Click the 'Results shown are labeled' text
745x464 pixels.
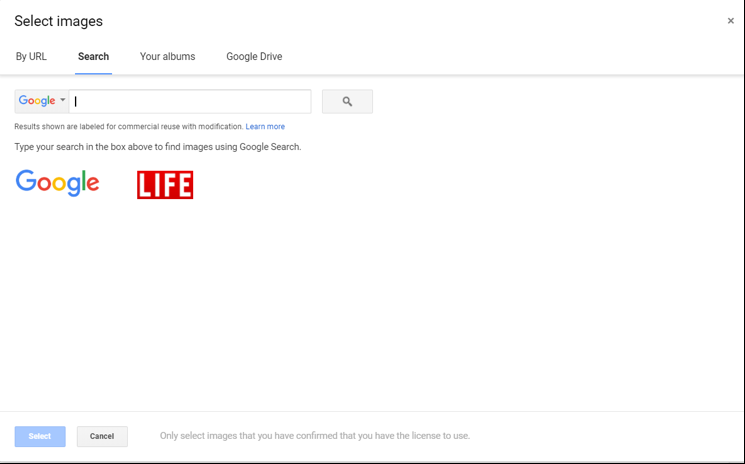129,126
